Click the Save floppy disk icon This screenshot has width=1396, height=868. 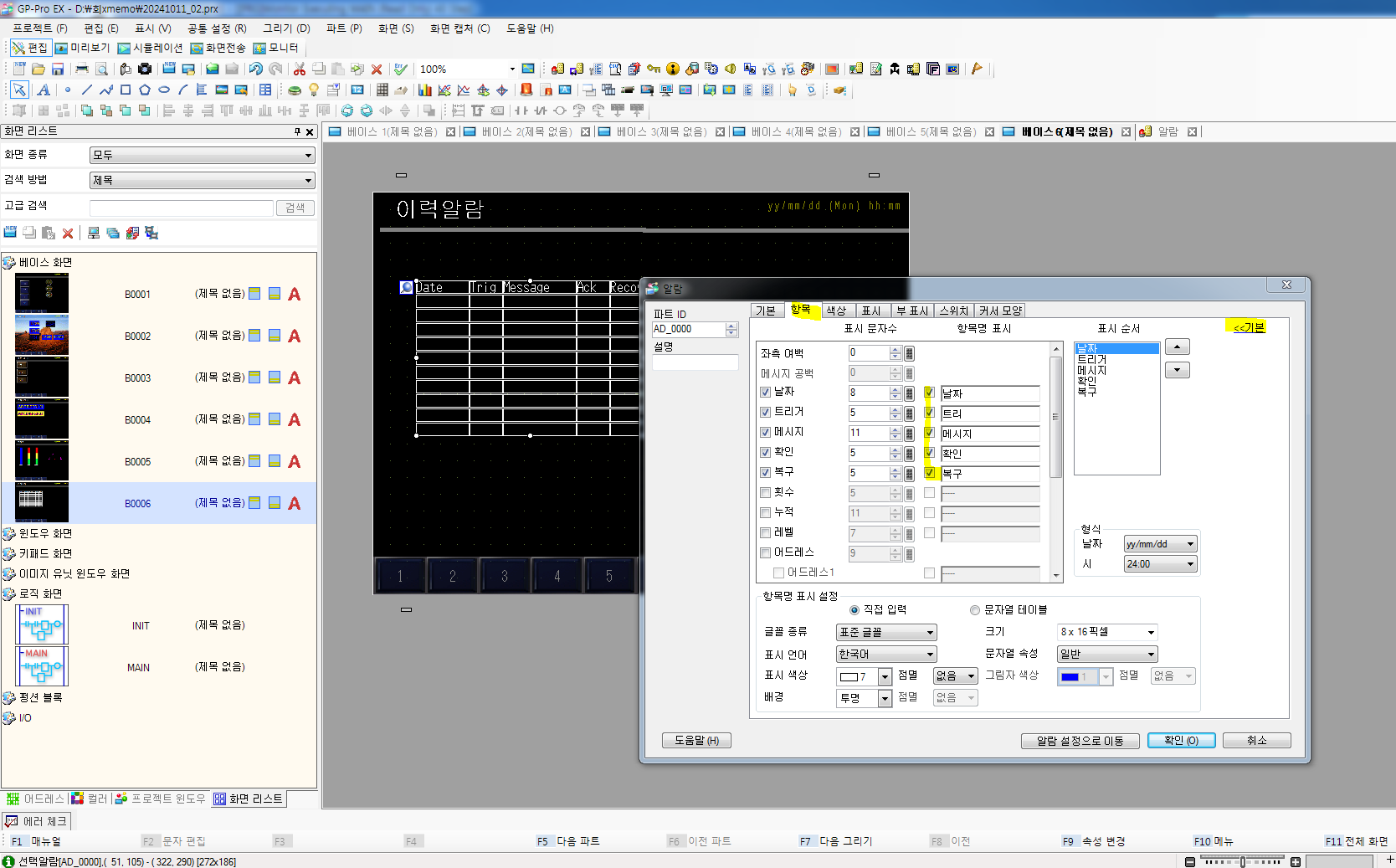point(58,69)
